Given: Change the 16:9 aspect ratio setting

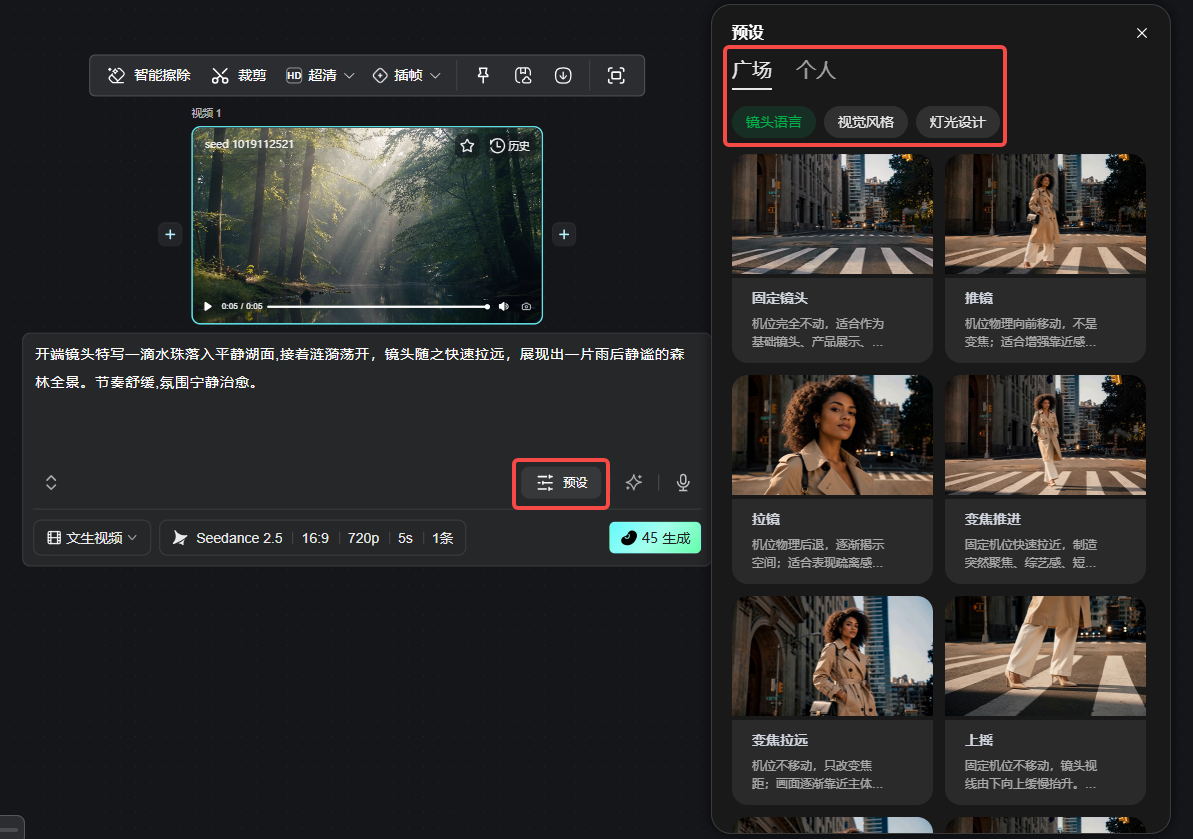Looking at the screenshot, I should pyautogui.click(x=315, y=538).
